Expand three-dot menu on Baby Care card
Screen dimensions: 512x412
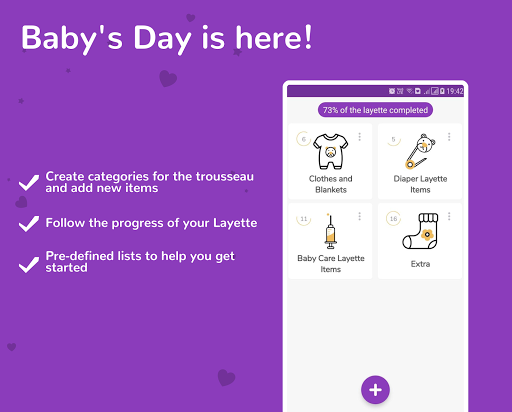360,216
